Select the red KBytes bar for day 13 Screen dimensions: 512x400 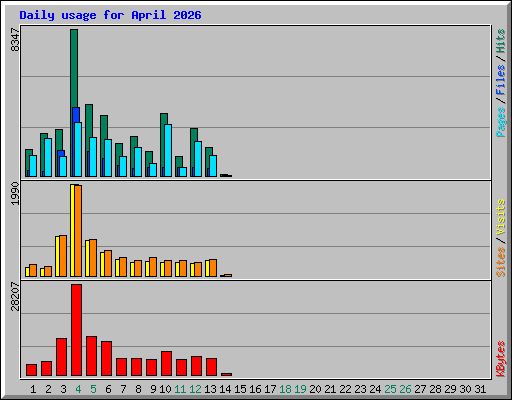(211, 367)
